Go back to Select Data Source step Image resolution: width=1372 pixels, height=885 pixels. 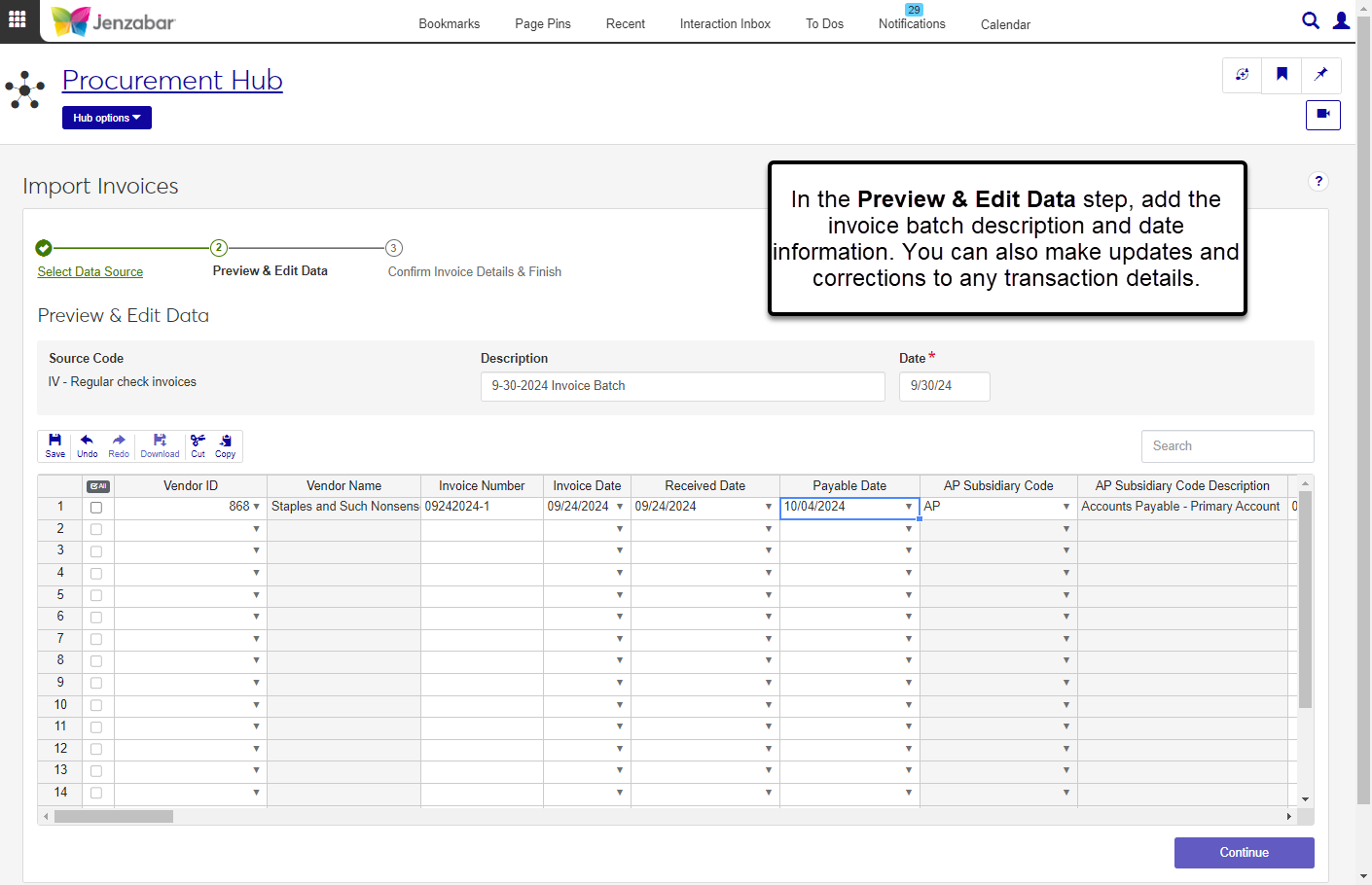(x=90, y=272)
